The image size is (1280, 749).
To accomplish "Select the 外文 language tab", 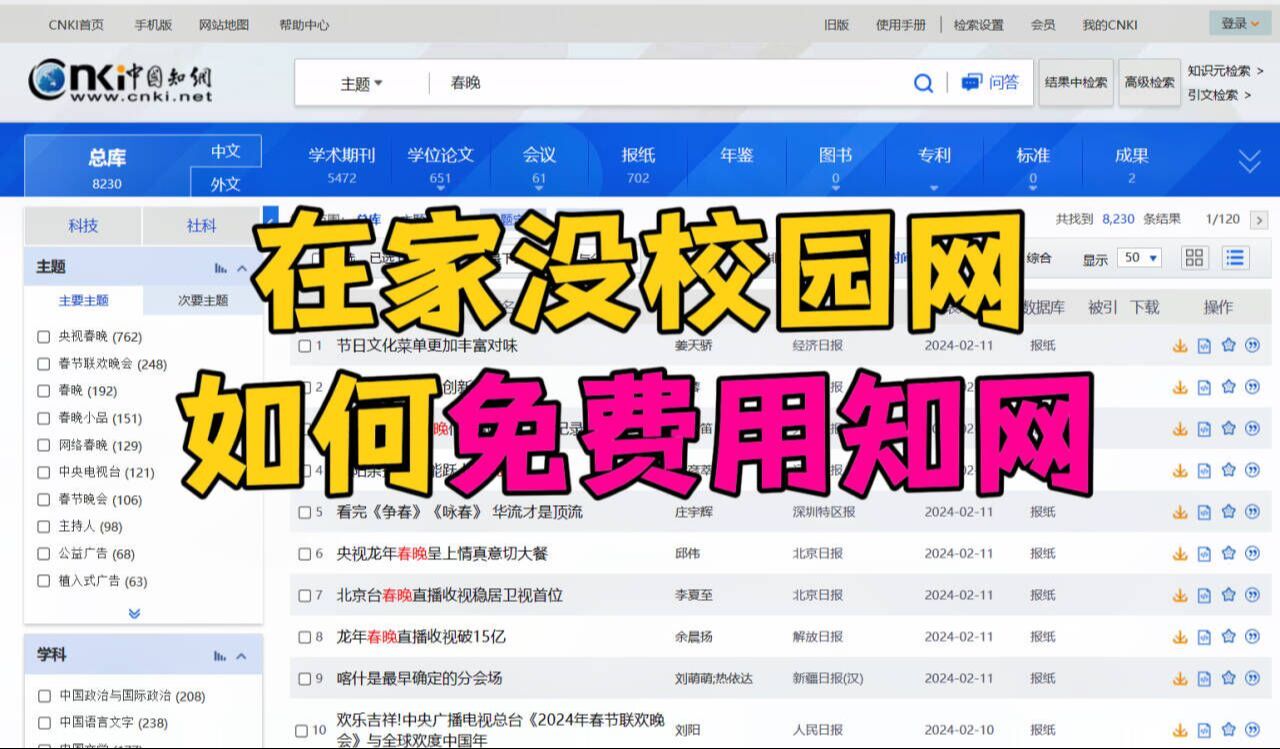I will 226,184.
